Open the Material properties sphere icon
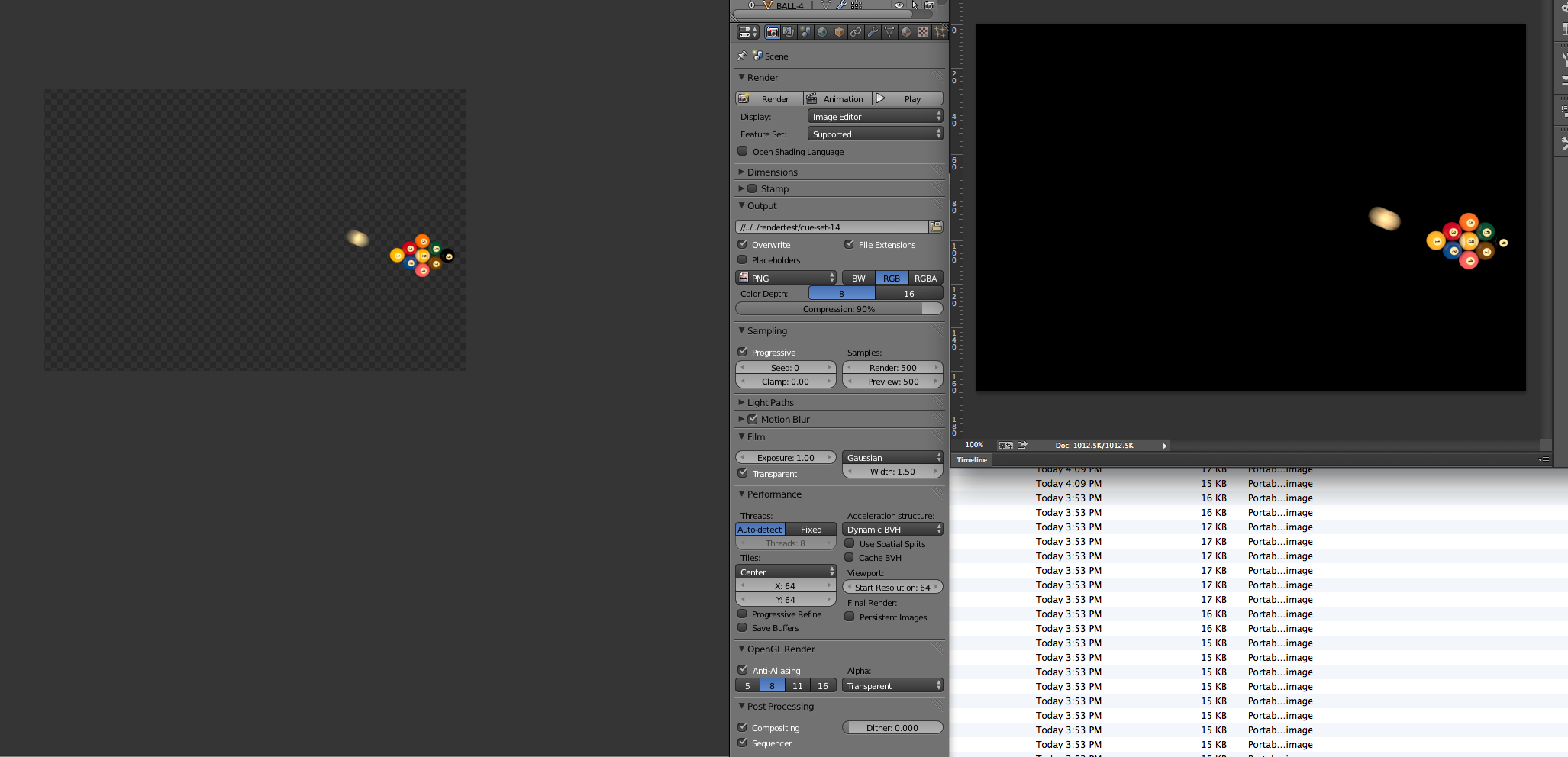Image resolution: width=1568 pixels, height=757 pixels. click(906, 32)
